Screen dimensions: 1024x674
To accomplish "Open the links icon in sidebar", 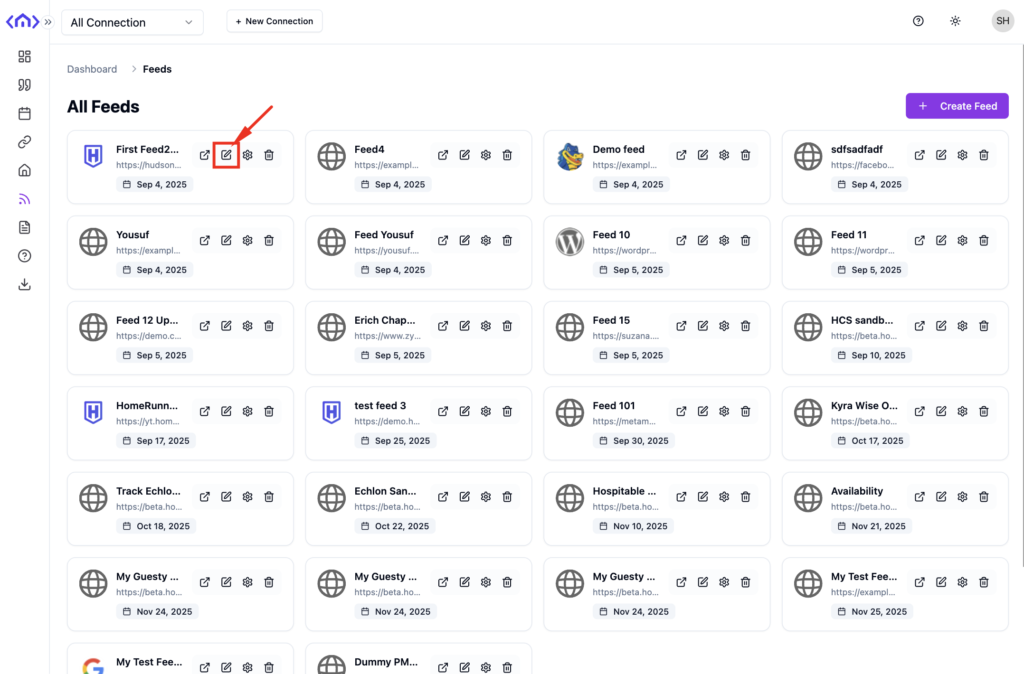I will [25, 142].
